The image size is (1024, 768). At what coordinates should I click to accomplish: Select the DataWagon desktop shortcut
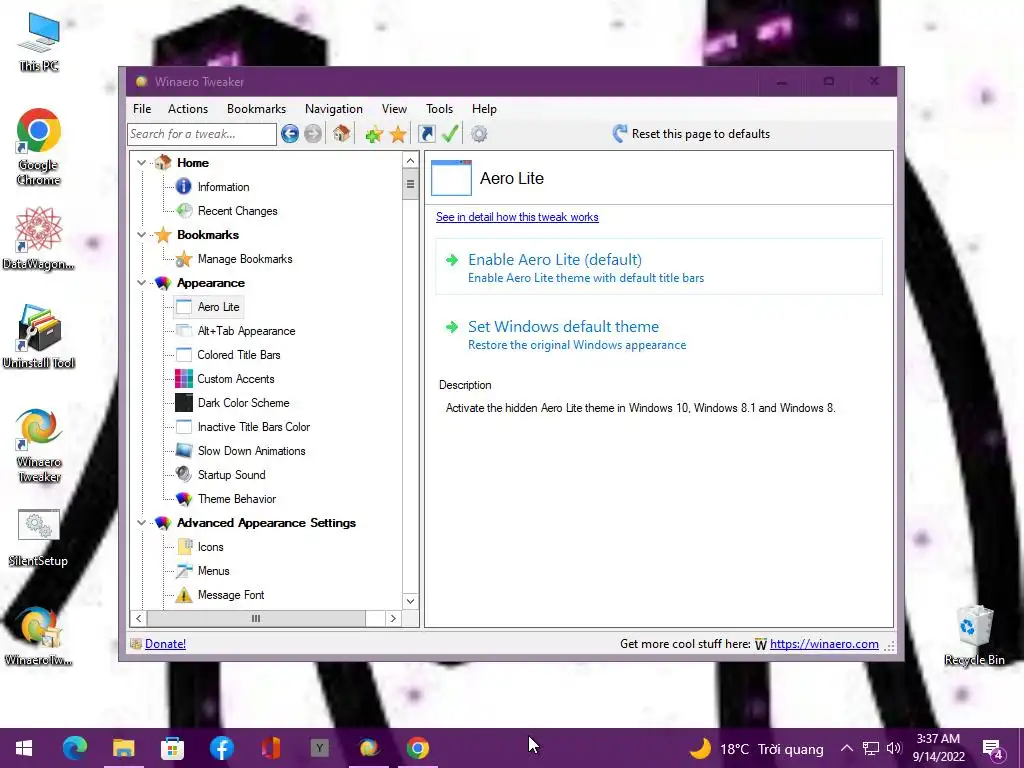(39, 238)
